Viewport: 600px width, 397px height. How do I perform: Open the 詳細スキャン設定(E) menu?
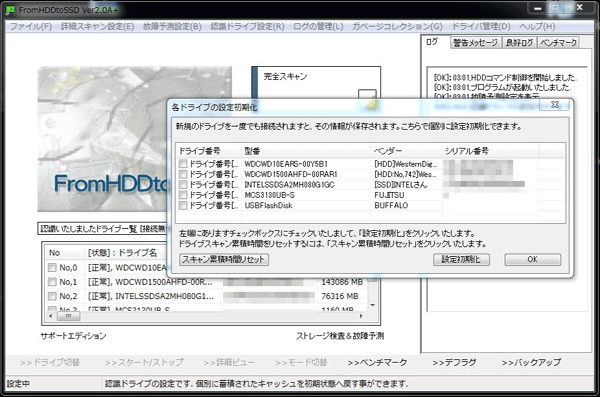pyautogui.click(x=97, y=26)
